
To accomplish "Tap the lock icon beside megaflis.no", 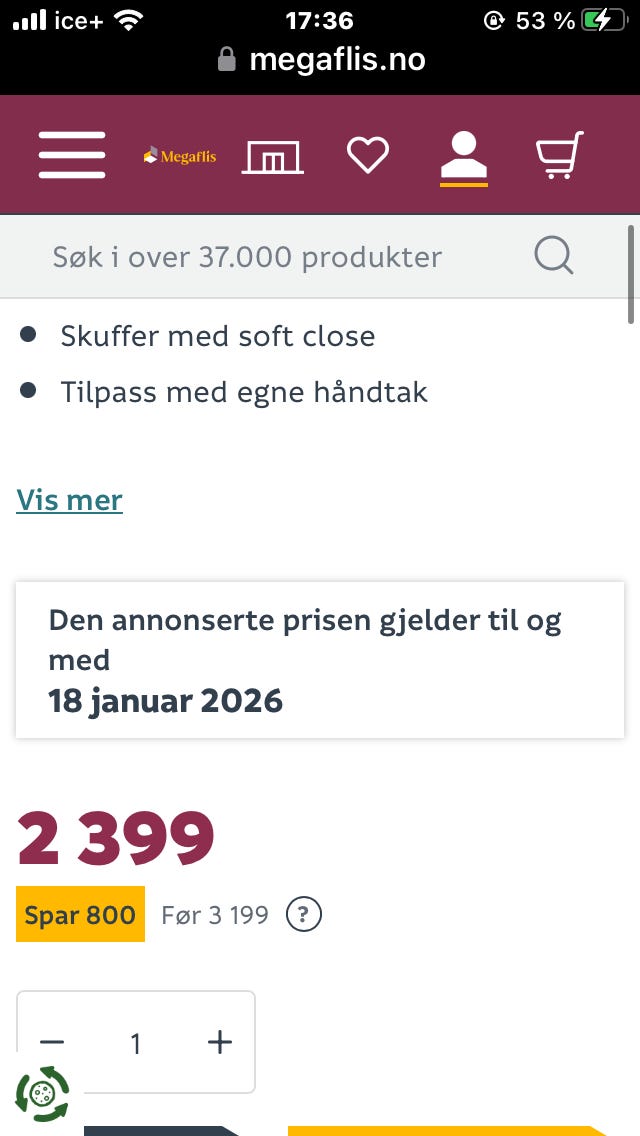I will [x=227, y=59].
